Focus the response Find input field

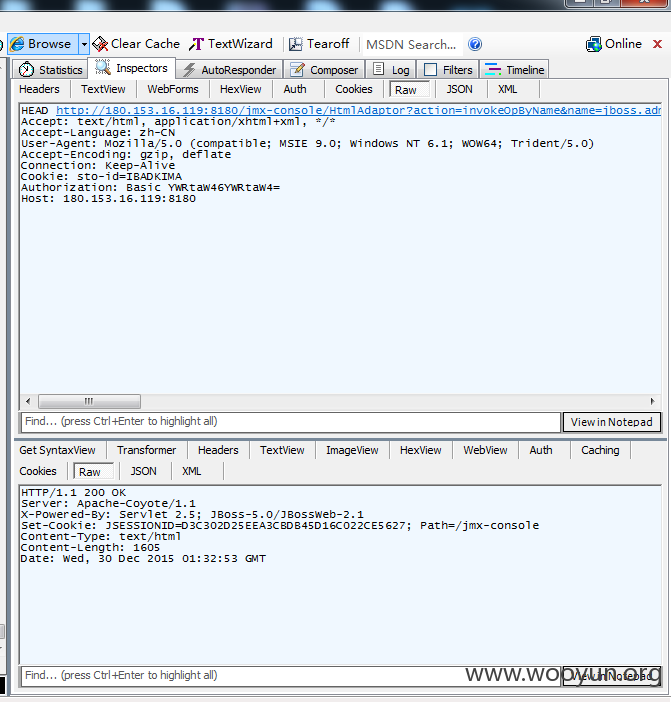click(291, 676)
